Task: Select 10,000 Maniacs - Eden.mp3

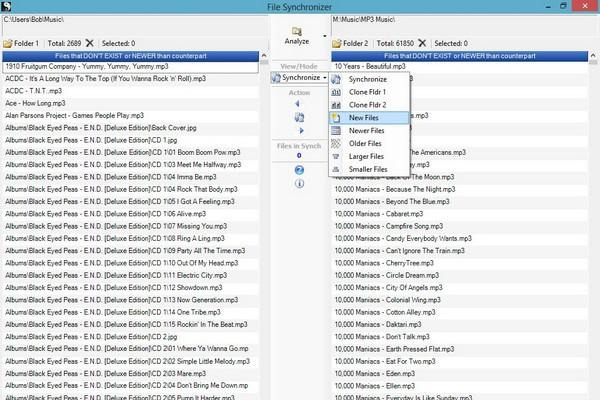Action: tap(460, 374)
